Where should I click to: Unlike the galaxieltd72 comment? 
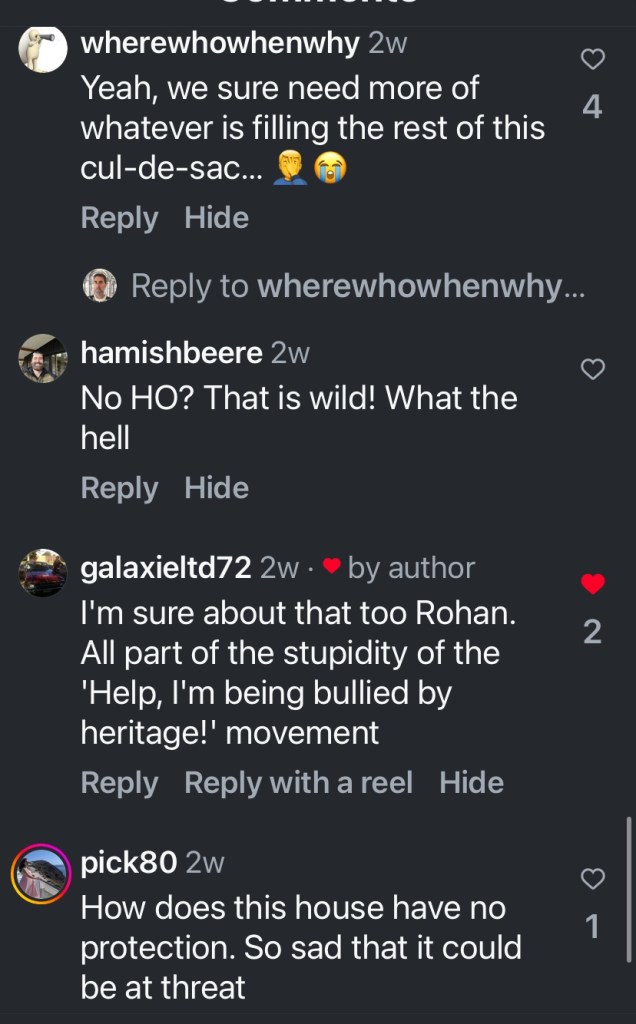[x=593, y=584]
